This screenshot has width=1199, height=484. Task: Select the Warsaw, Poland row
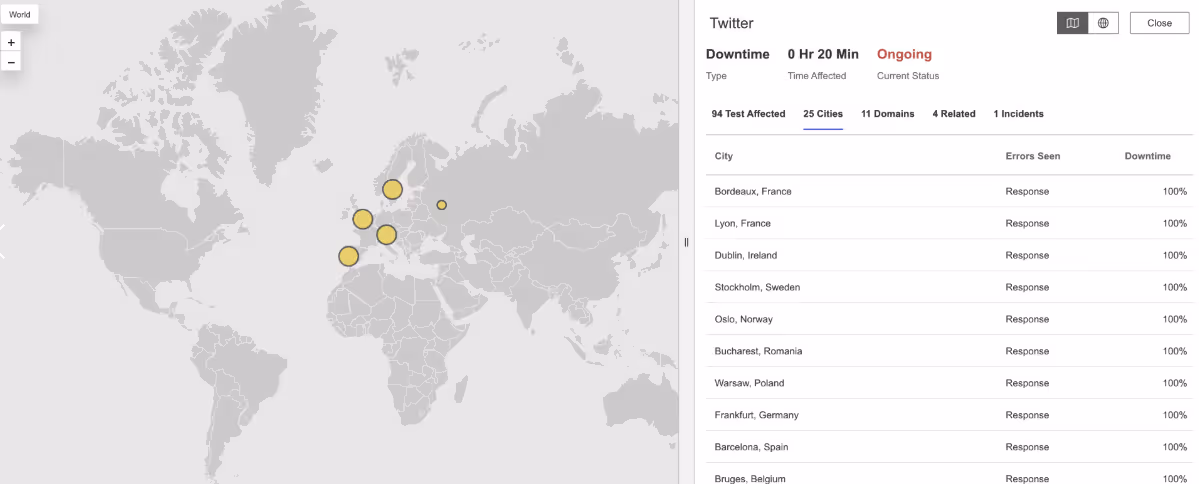click(949, 383)
